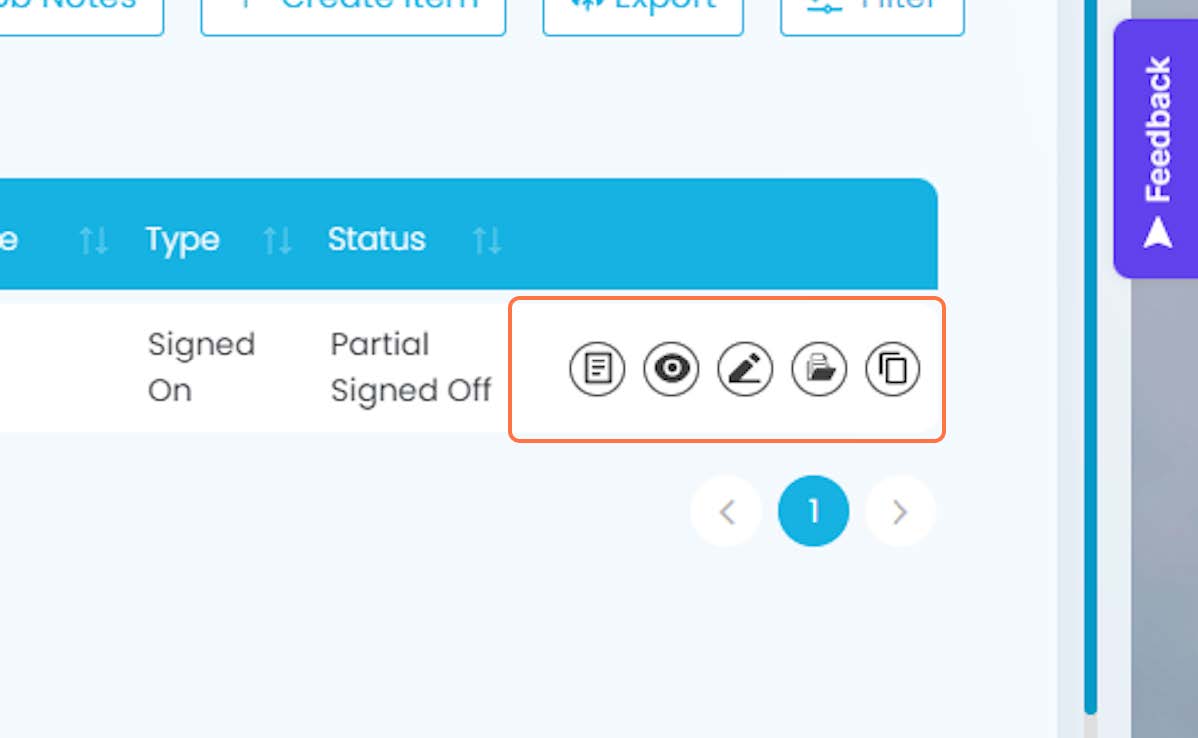Image resolution: width=1198 pixels, height=738 pixels.
Task: Click the Status column header label
Action: coord(377,239)
